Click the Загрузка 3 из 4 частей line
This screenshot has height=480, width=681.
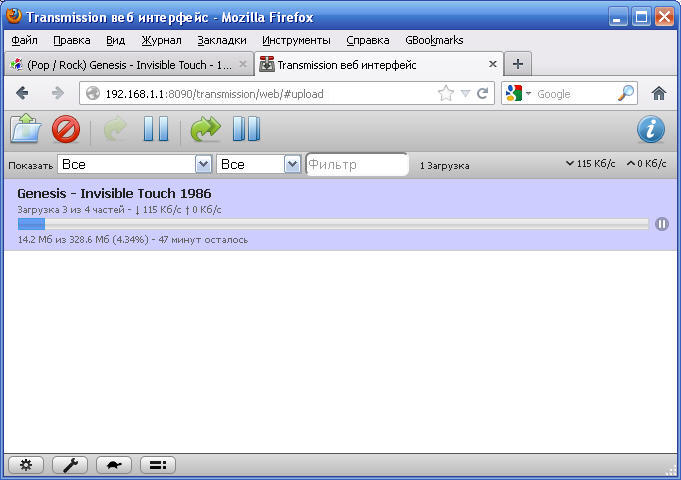(119, 210)
